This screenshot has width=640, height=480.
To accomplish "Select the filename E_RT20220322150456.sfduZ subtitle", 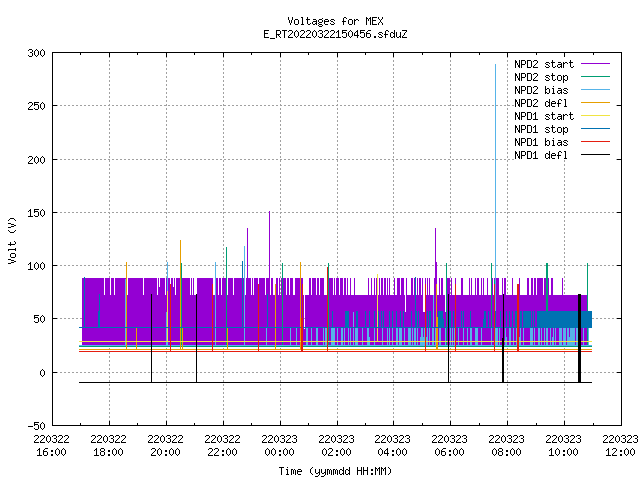I will click(335, 34).
